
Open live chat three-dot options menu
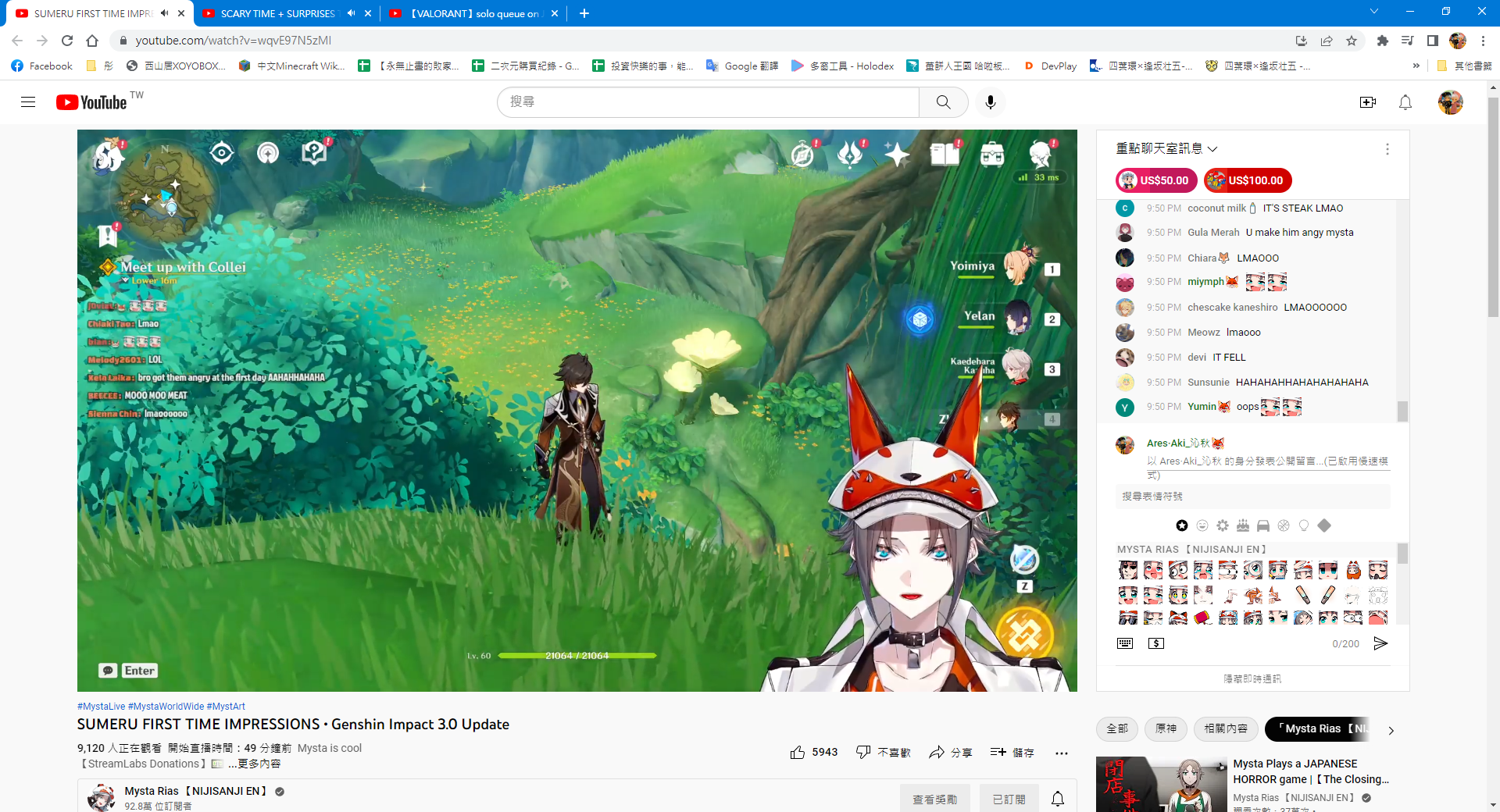click(1387, 149)
